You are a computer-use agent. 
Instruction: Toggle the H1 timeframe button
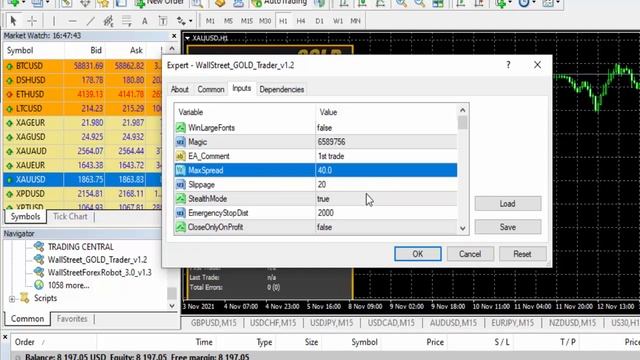283,21
